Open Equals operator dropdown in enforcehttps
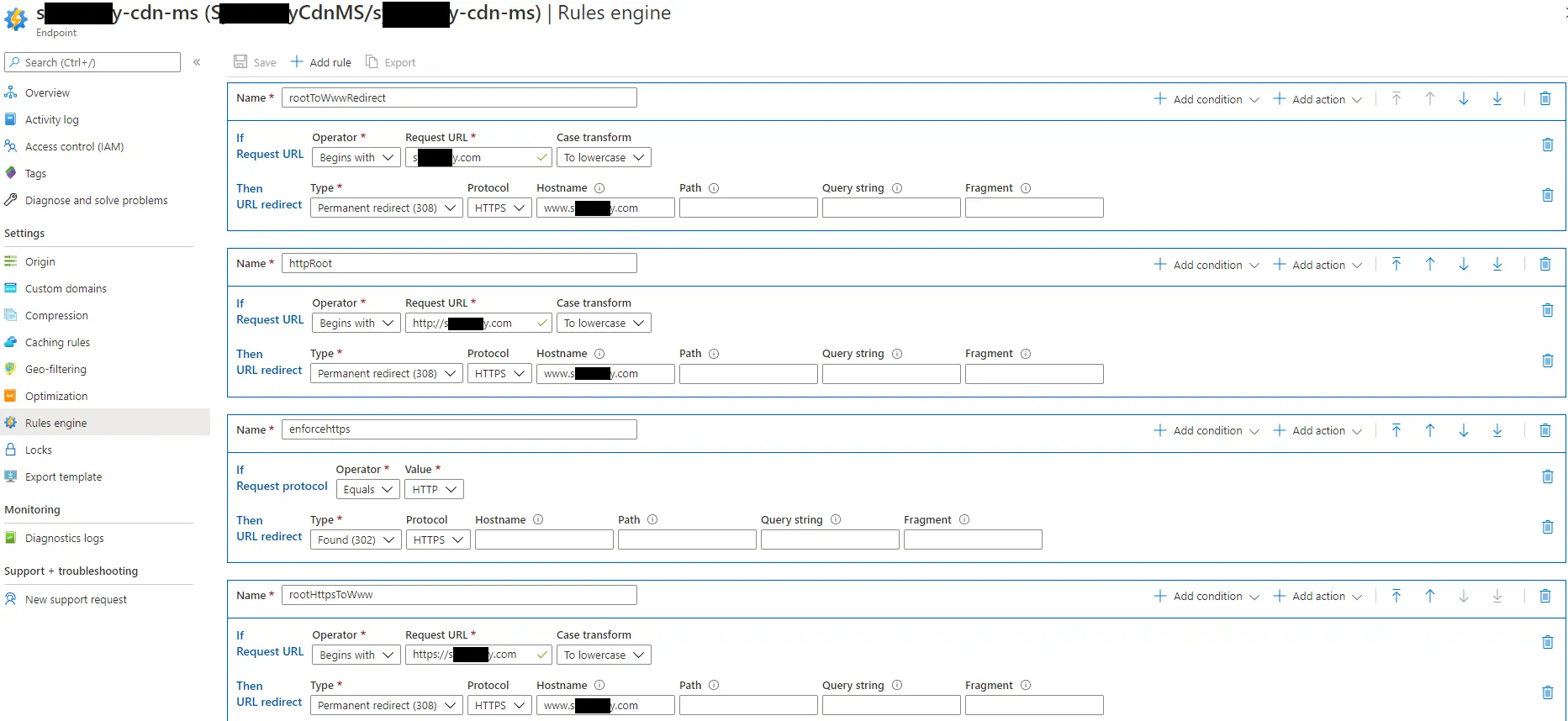The image size is (1568, 721). 368,489
